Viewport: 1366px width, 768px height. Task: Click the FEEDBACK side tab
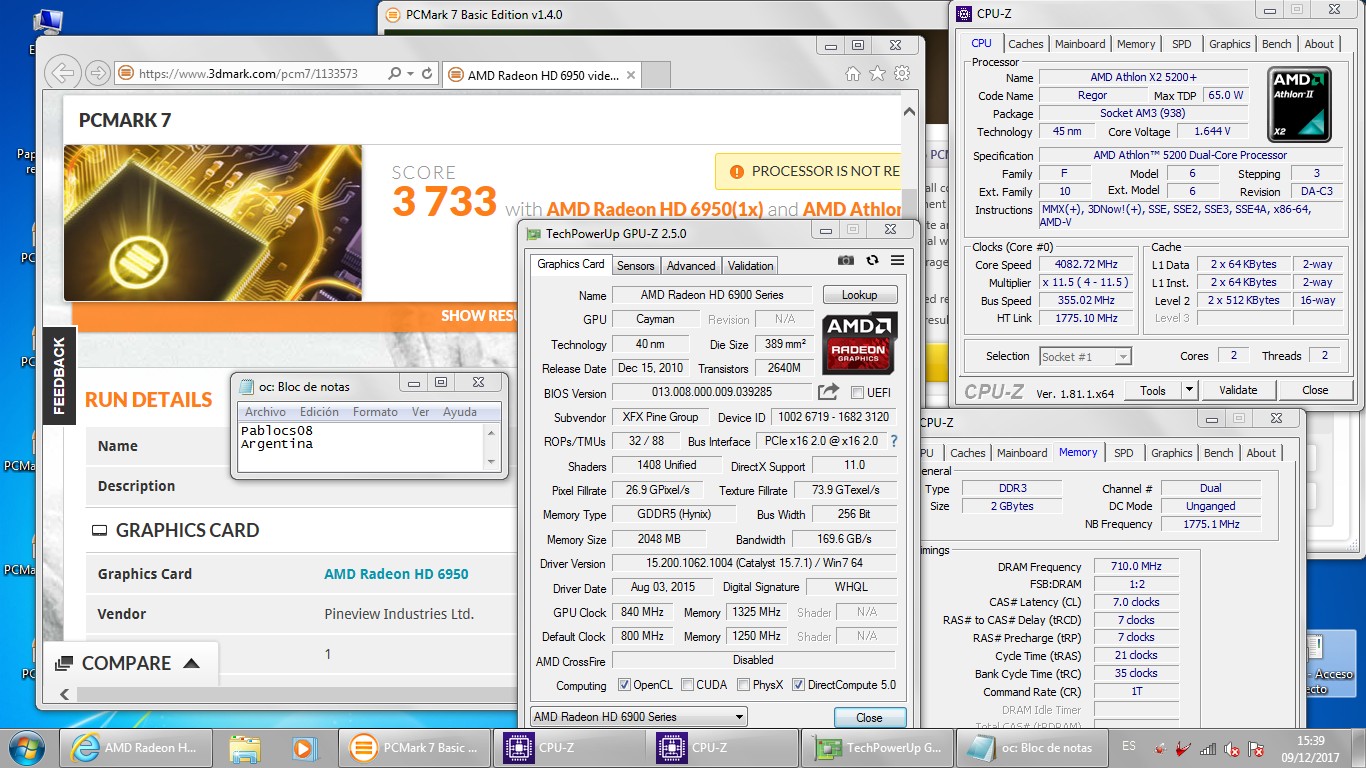[x=59, y=378]
